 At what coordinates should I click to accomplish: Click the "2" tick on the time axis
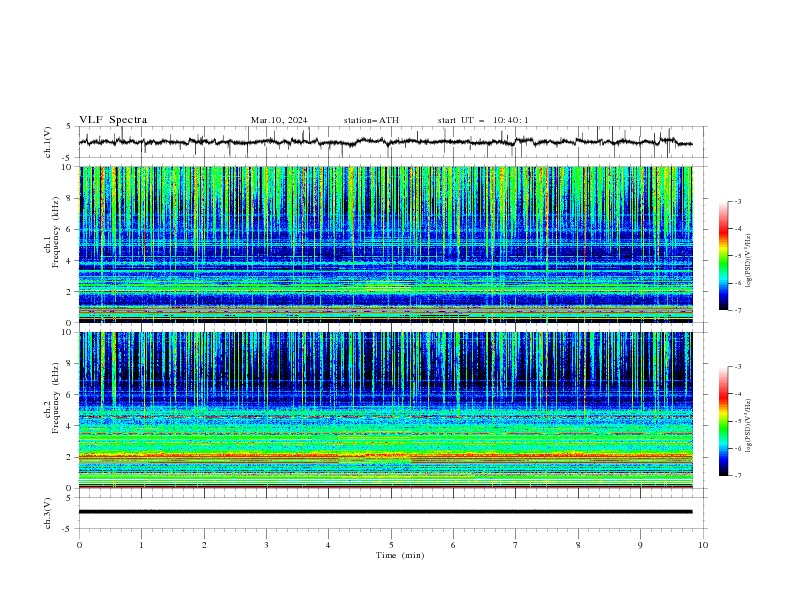[x=204, y=545]
